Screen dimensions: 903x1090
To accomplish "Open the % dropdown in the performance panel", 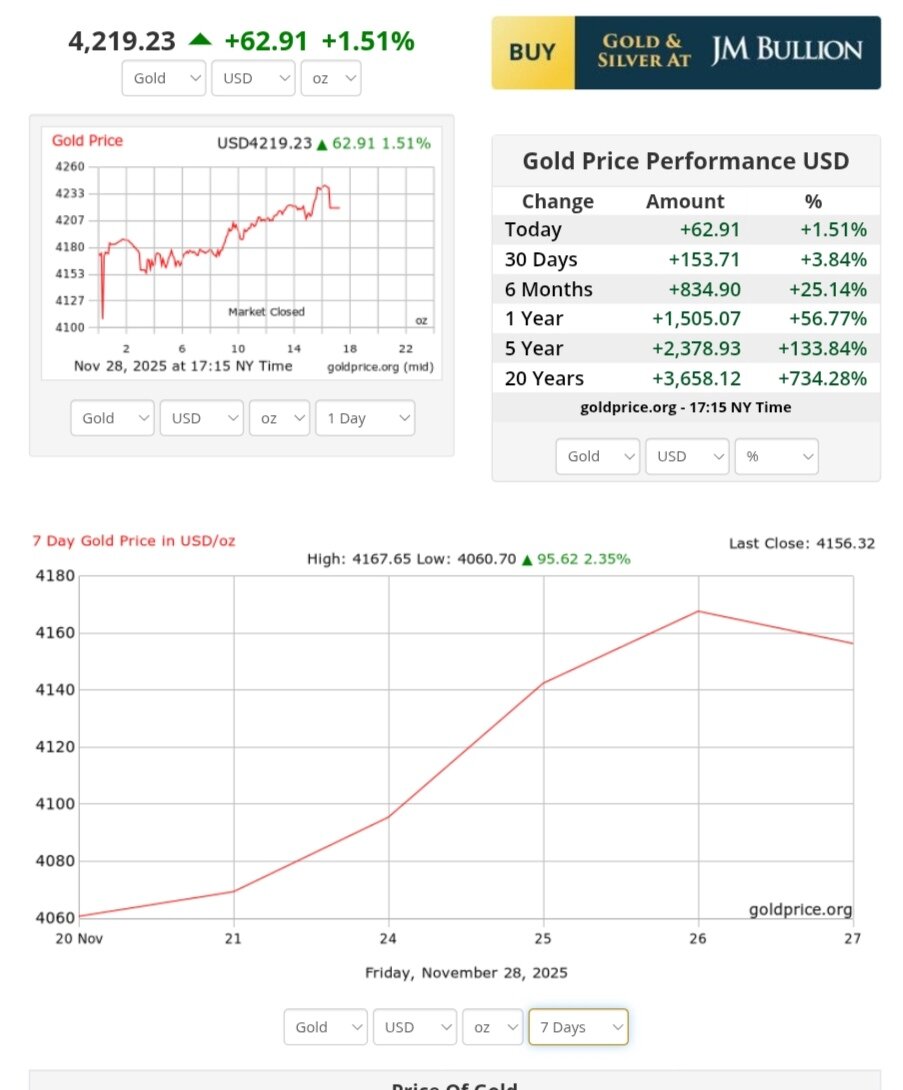I will point(776,456).
